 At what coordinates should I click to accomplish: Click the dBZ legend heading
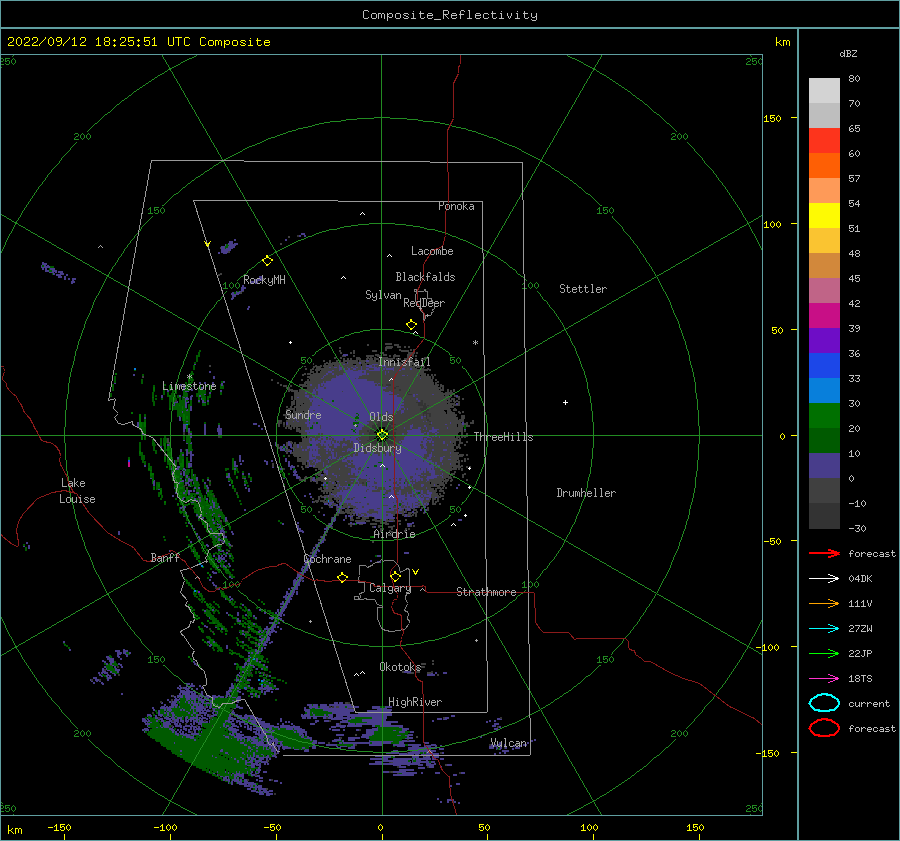[x=848, y=53]
